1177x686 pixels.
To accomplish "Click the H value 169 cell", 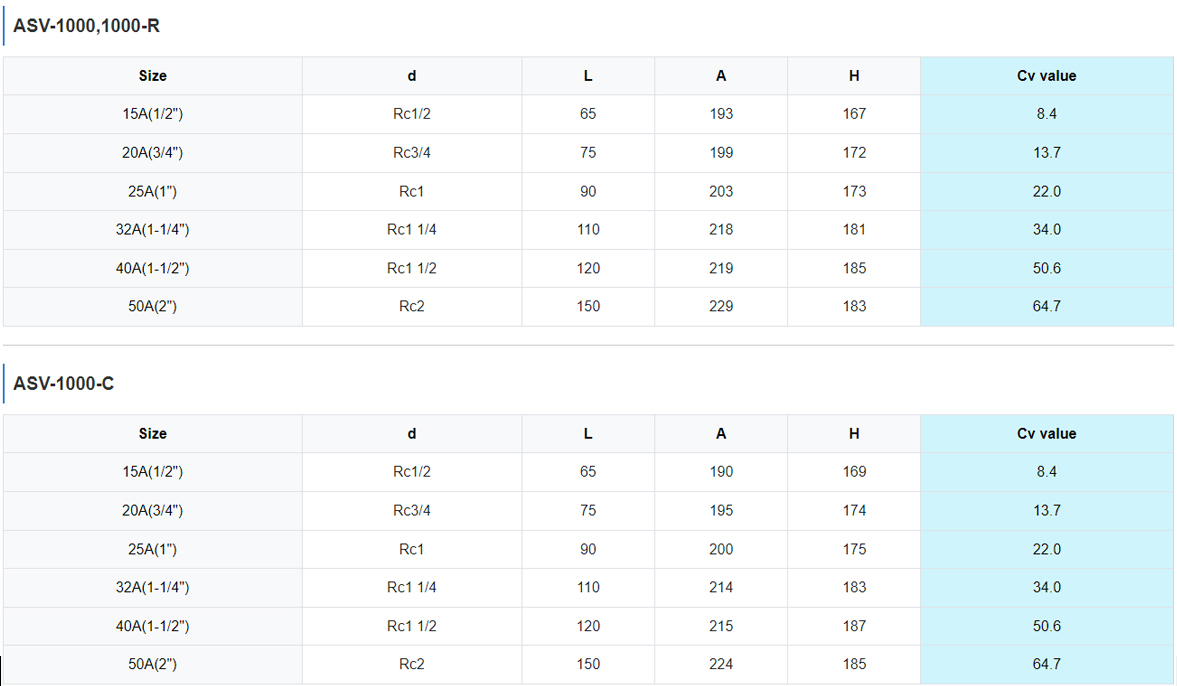I will (854, 472).
